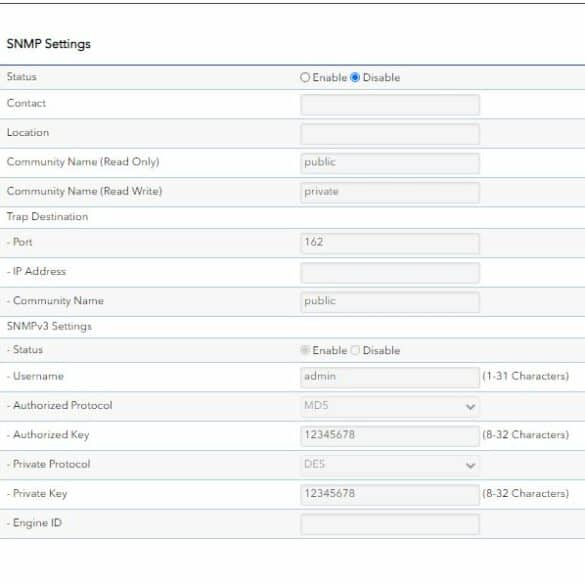
Task: Click the Trap Destination Port field
Action: (x=390, y=243)
